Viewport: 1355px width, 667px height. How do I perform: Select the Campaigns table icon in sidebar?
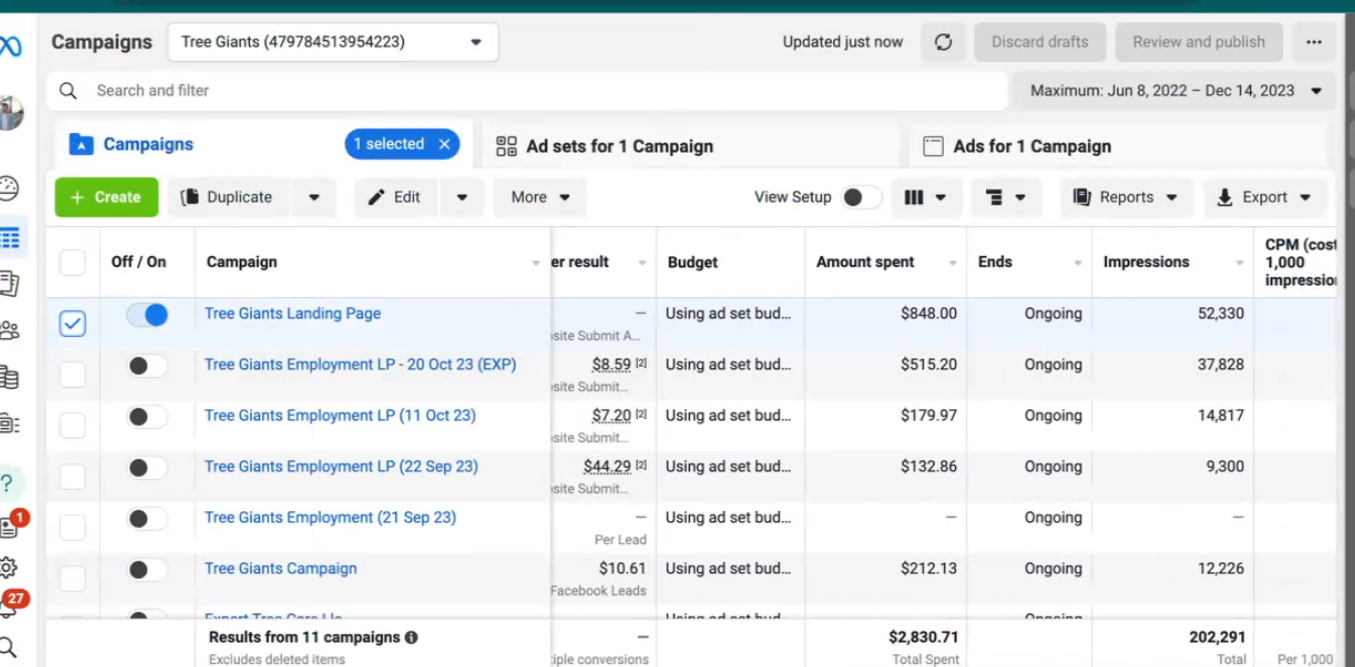10,238
